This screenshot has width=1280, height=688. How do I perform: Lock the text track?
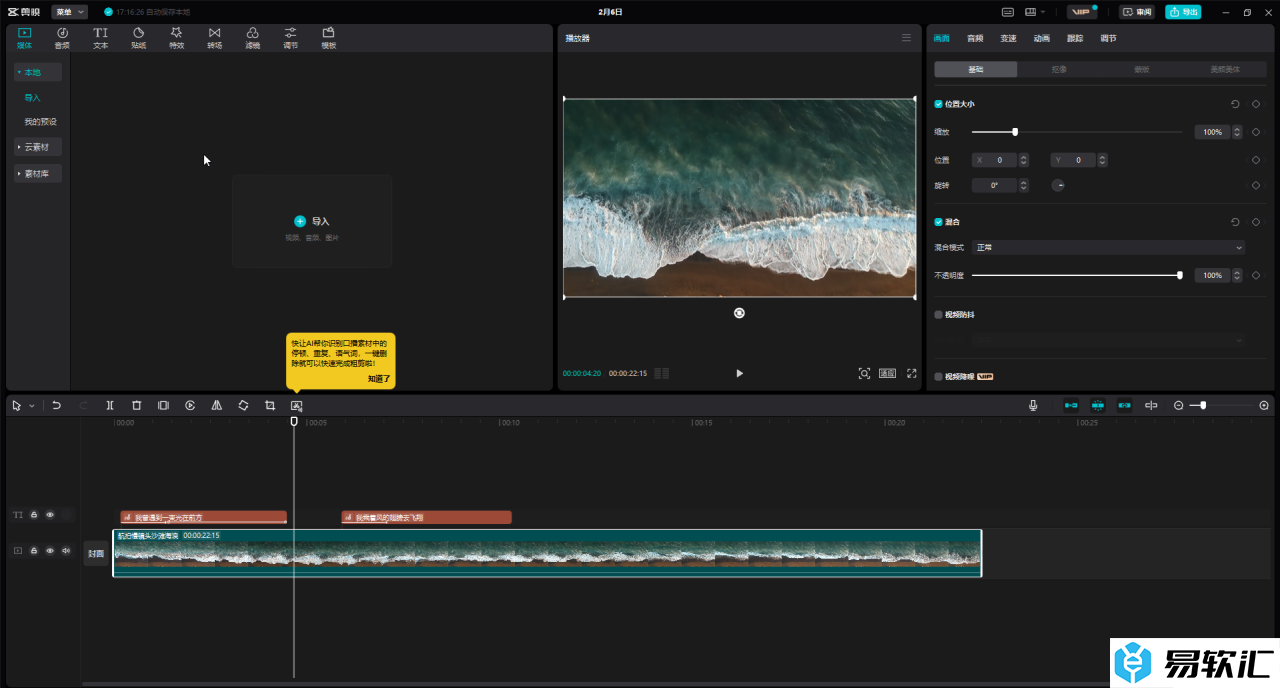tap(34, 515)
